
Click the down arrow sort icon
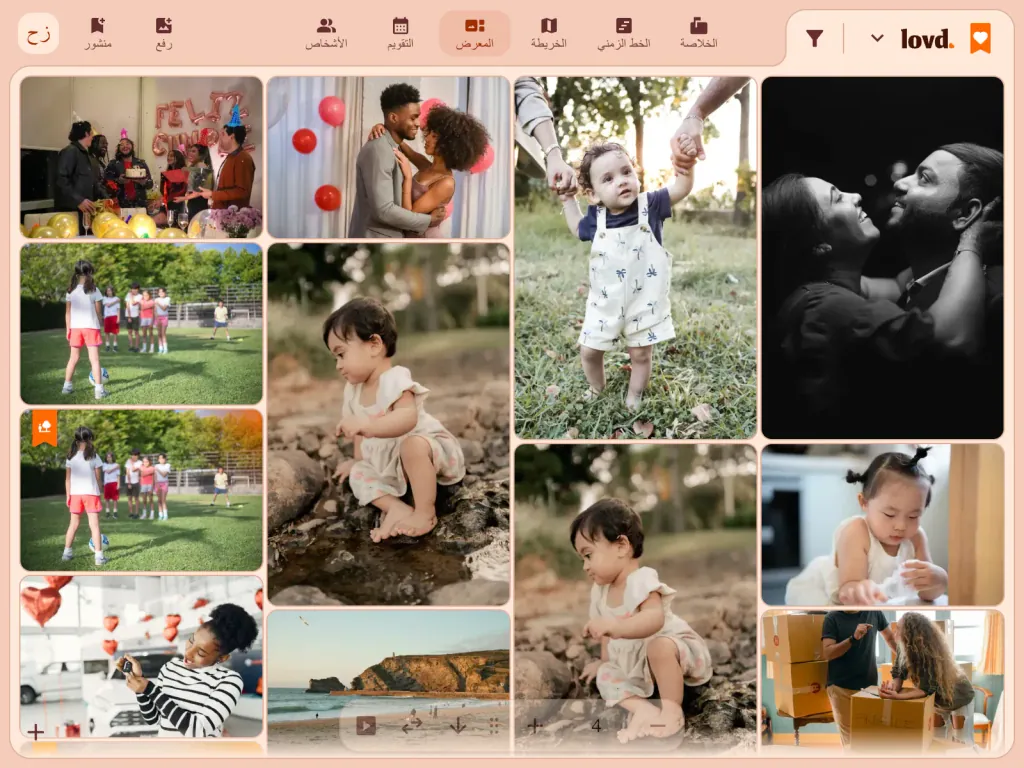(x=458, y=726)
